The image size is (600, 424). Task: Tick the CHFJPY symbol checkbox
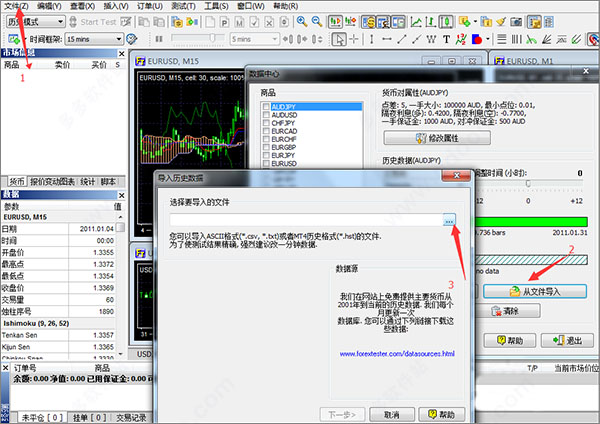click(x=265, y=122)
